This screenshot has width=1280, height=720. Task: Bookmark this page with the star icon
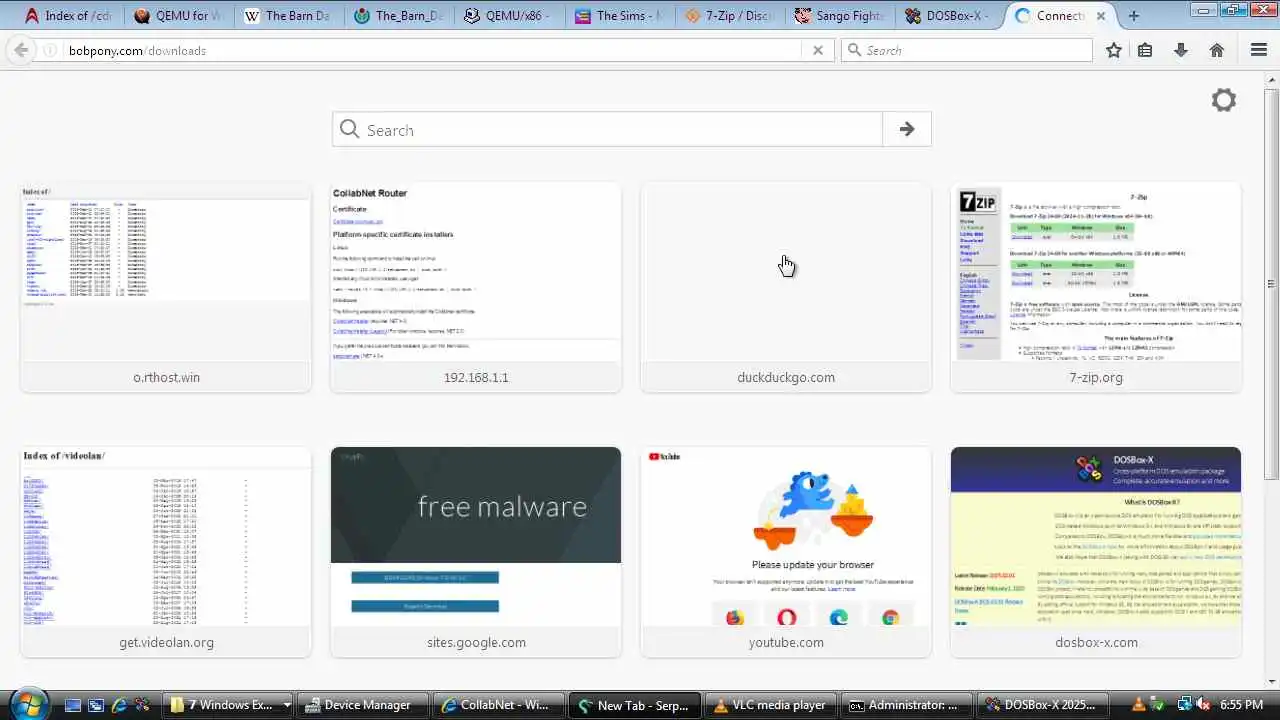pos(1114,50)
